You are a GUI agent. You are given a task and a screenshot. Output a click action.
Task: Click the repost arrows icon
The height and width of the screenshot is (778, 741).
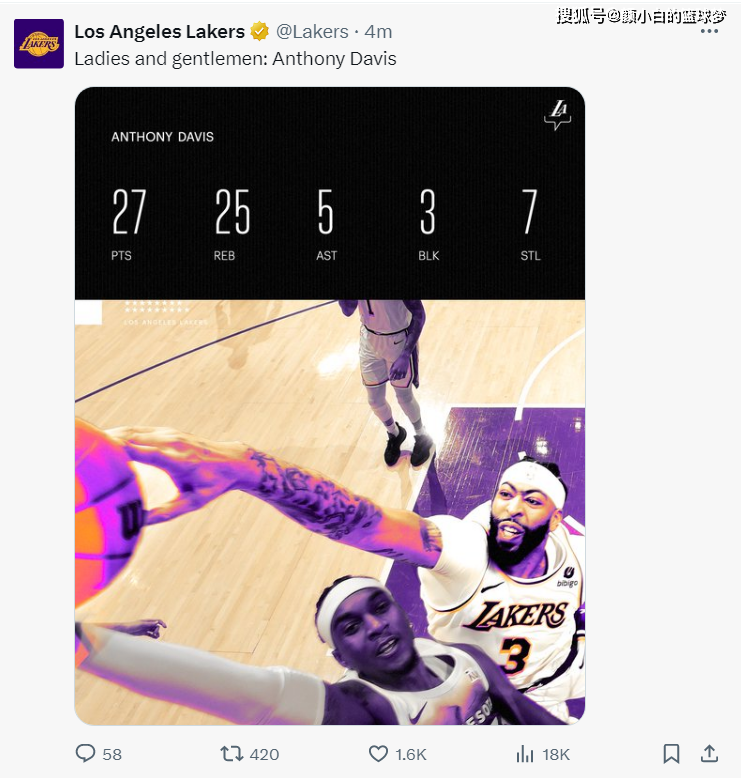[x=232, y=753]
